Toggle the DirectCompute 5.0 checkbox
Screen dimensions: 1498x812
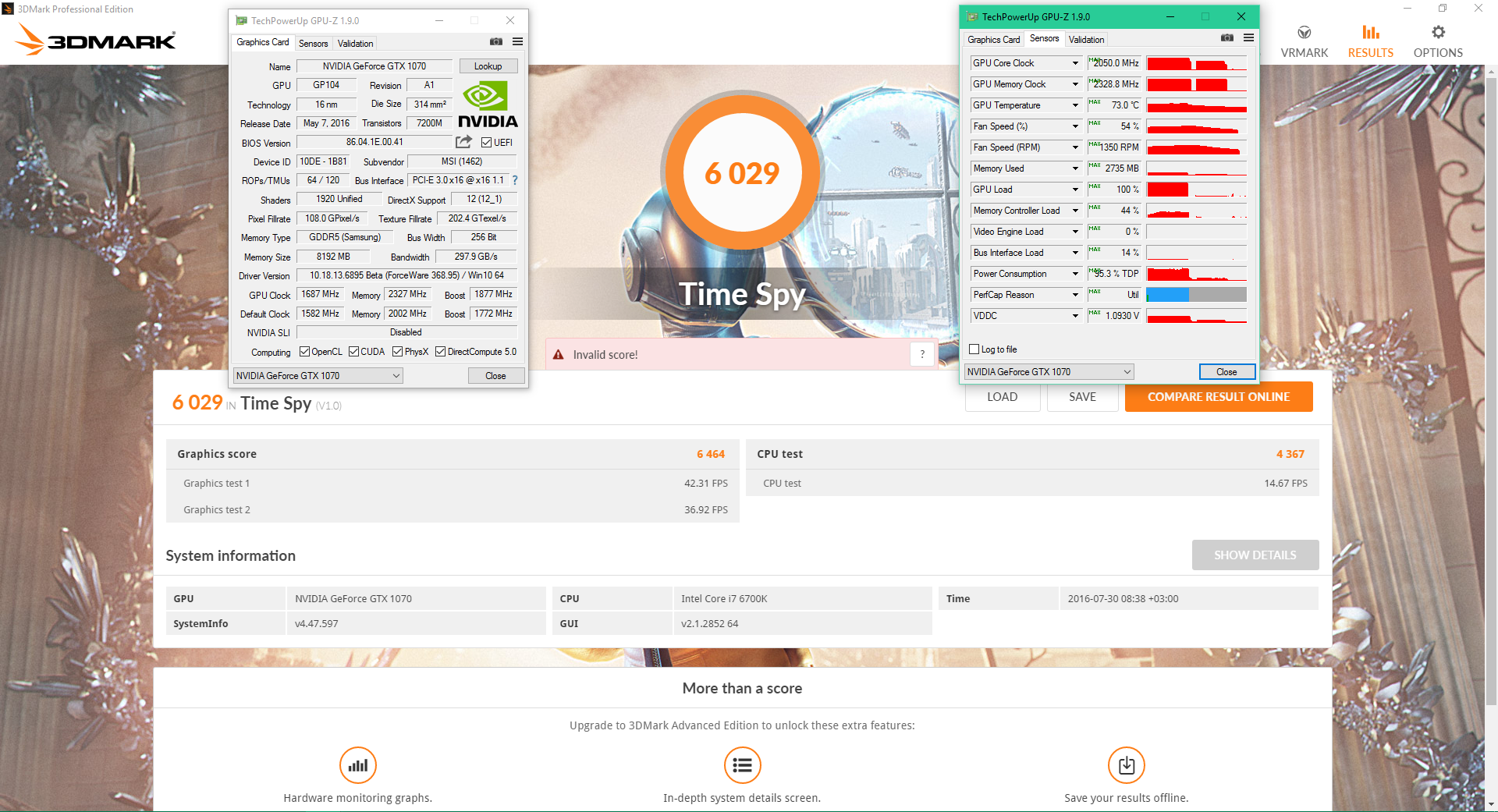click(x=441, y=352)
